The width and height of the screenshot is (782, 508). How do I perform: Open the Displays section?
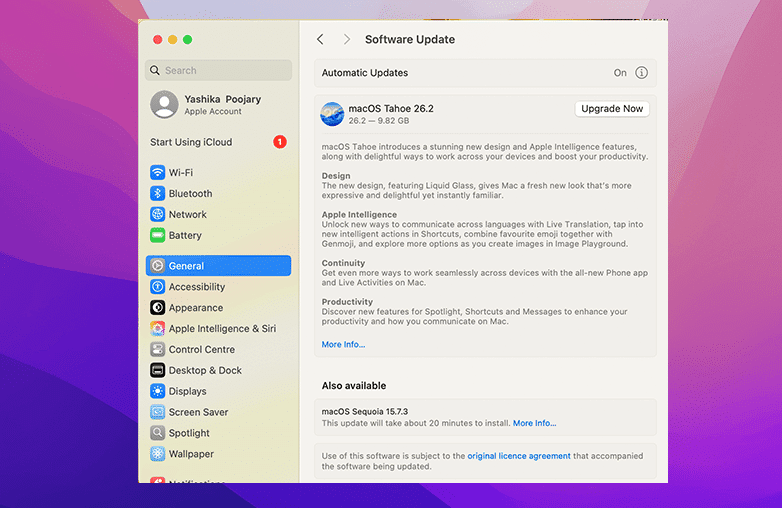click(x=218, y=391)
